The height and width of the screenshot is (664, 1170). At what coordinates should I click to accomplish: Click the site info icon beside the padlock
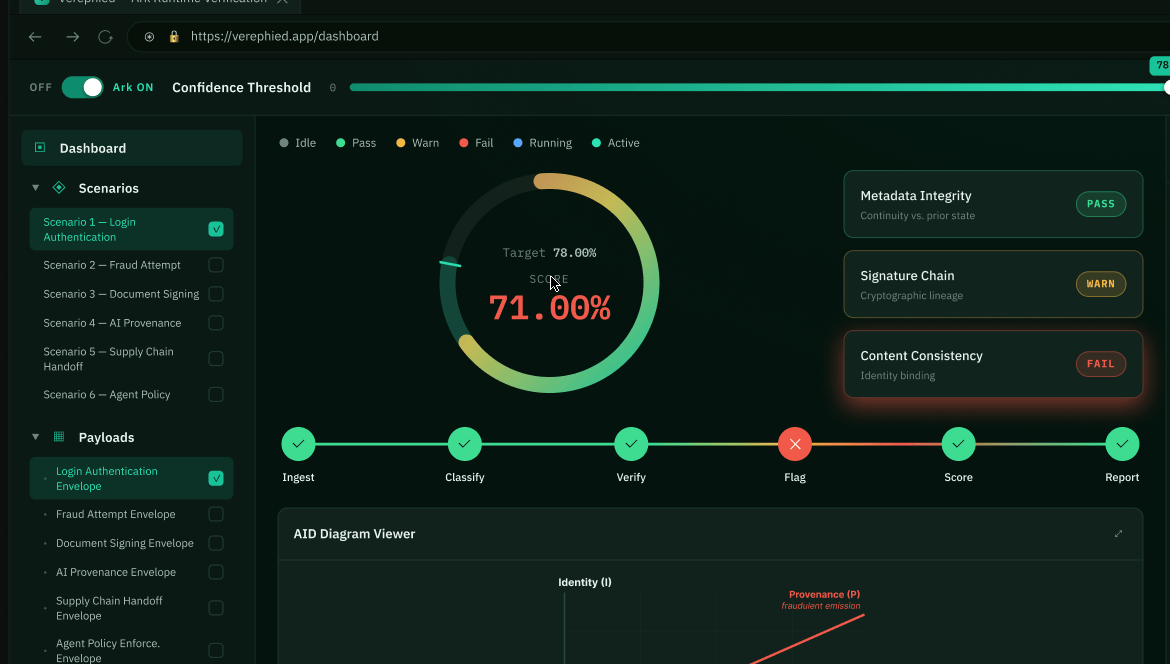[149, 37]
